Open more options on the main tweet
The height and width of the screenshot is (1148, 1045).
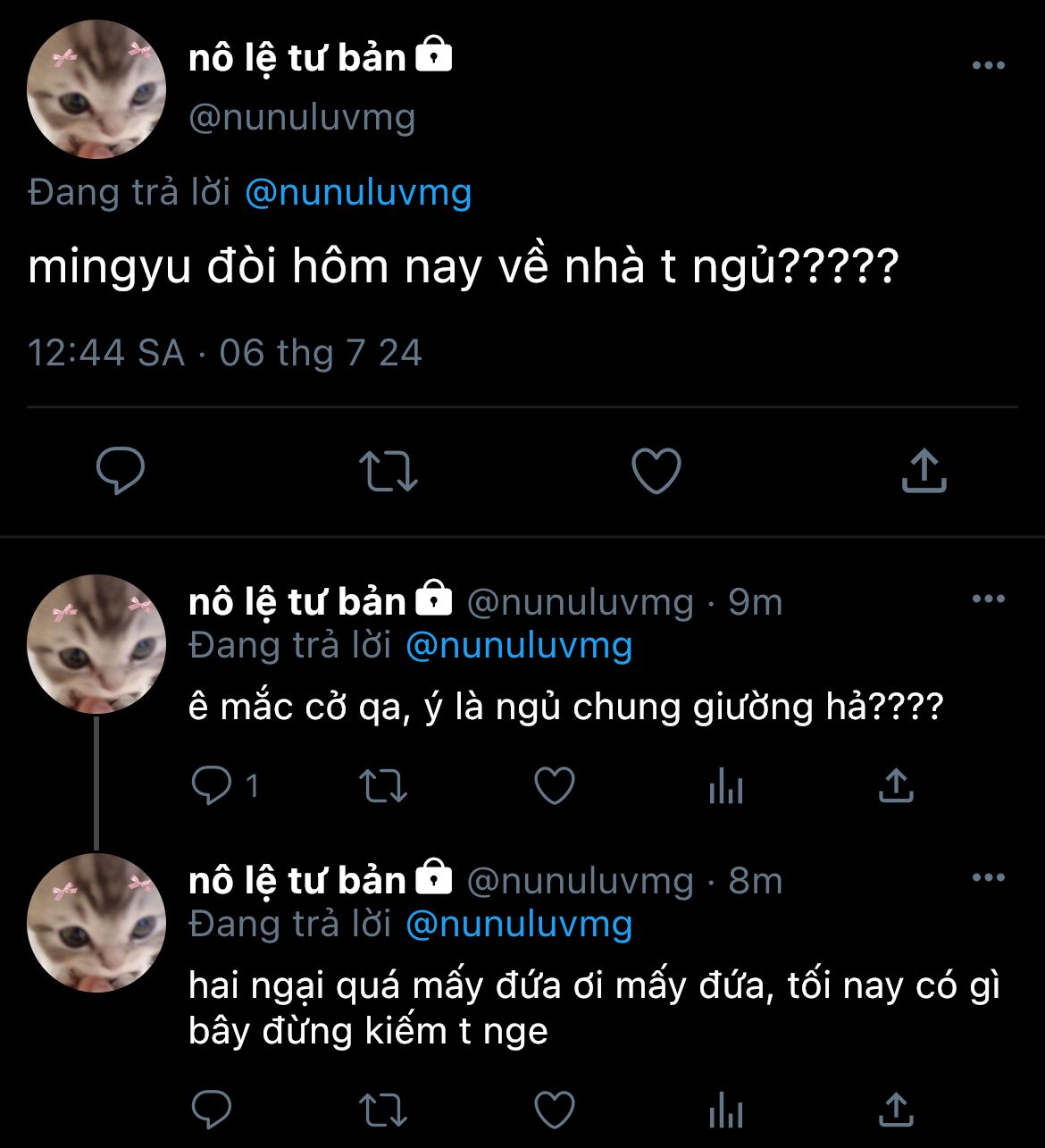pos(988,65)
